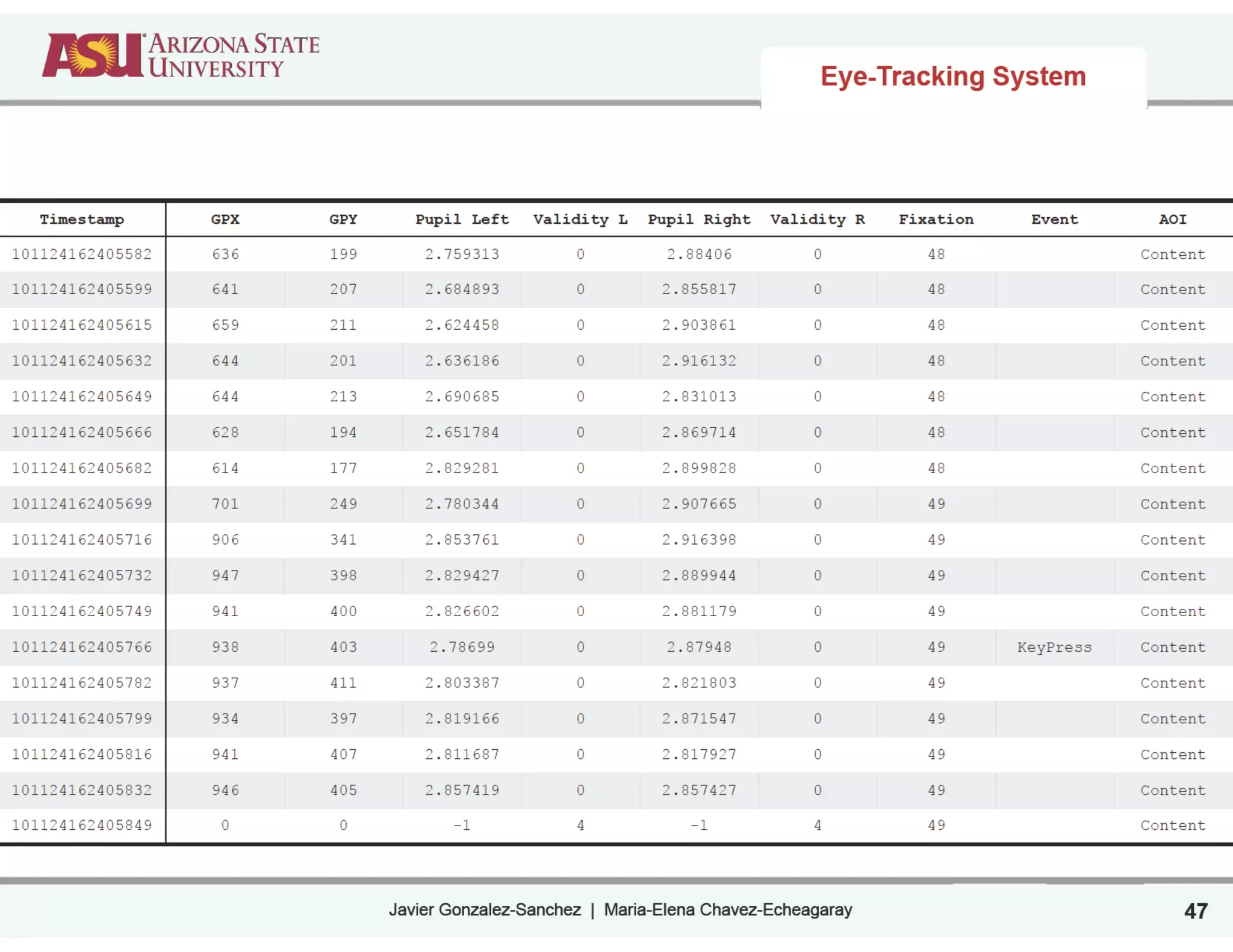
Task: Click Fixation 49 in the 101124162405699 row
Action: 936,504
